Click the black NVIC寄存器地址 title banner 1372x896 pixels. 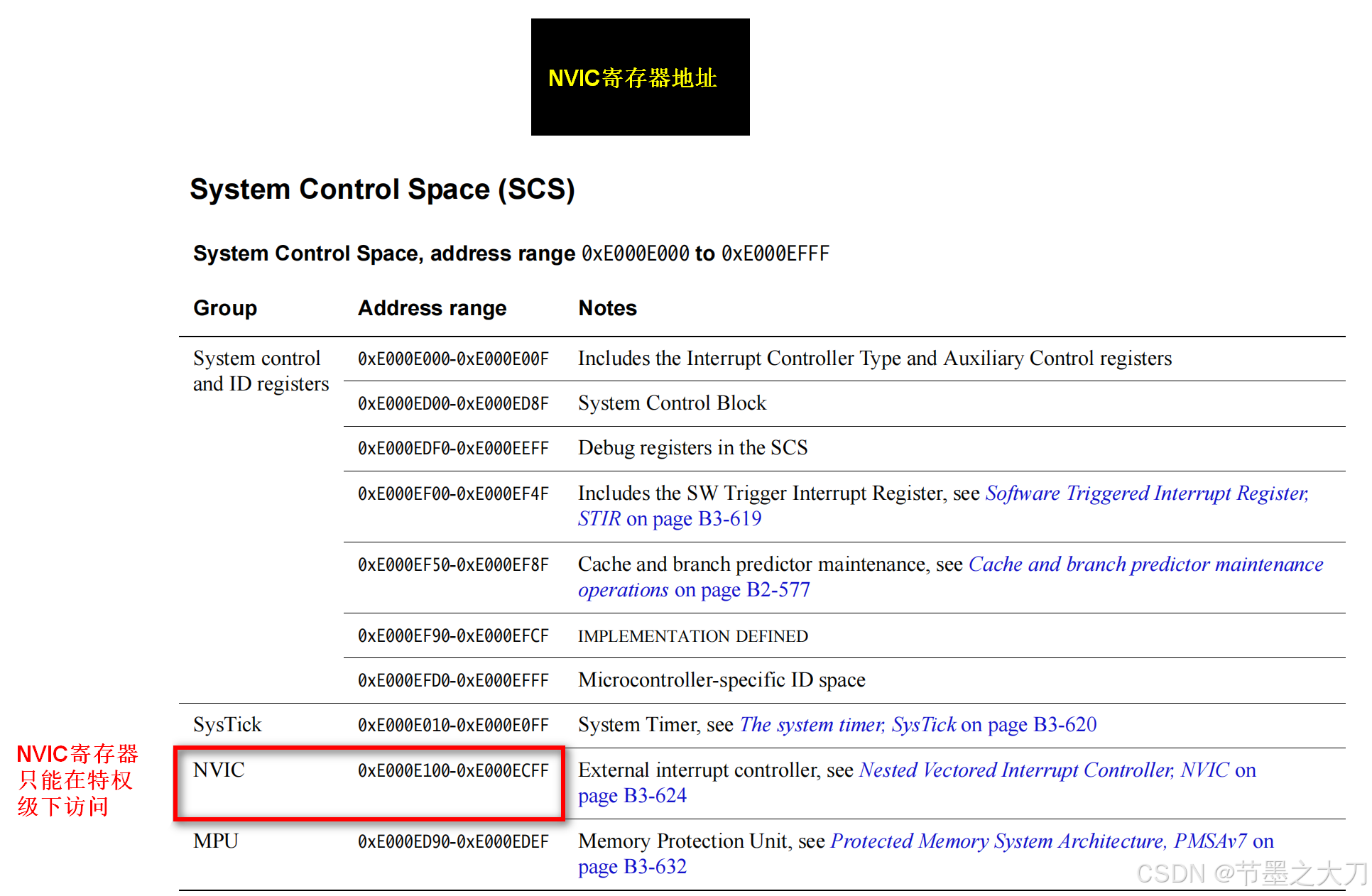(640, 77)
